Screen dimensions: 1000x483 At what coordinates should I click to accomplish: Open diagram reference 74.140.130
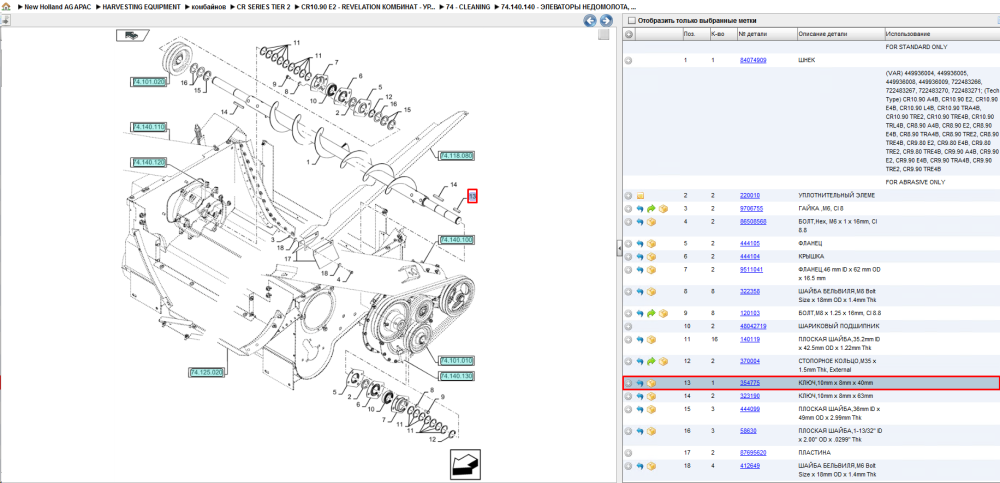[x=456, y=376]
